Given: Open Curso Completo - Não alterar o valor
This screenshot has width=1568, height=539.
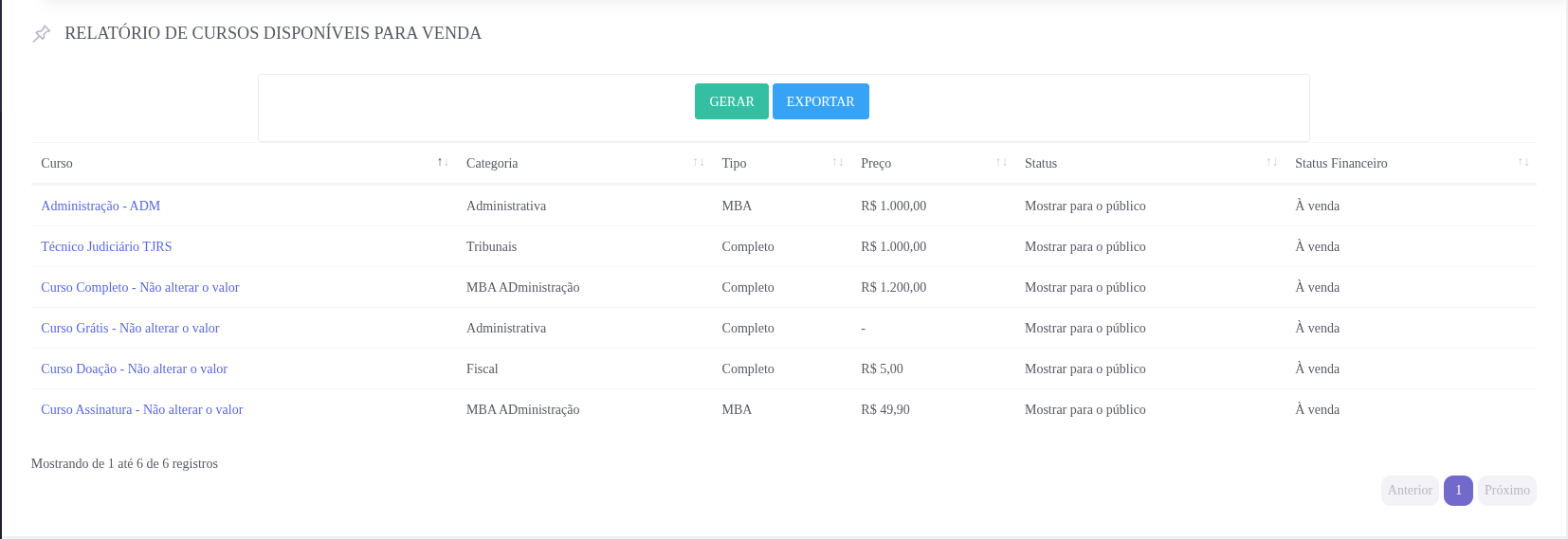Looking at the screenshot, I should [139, 287].
